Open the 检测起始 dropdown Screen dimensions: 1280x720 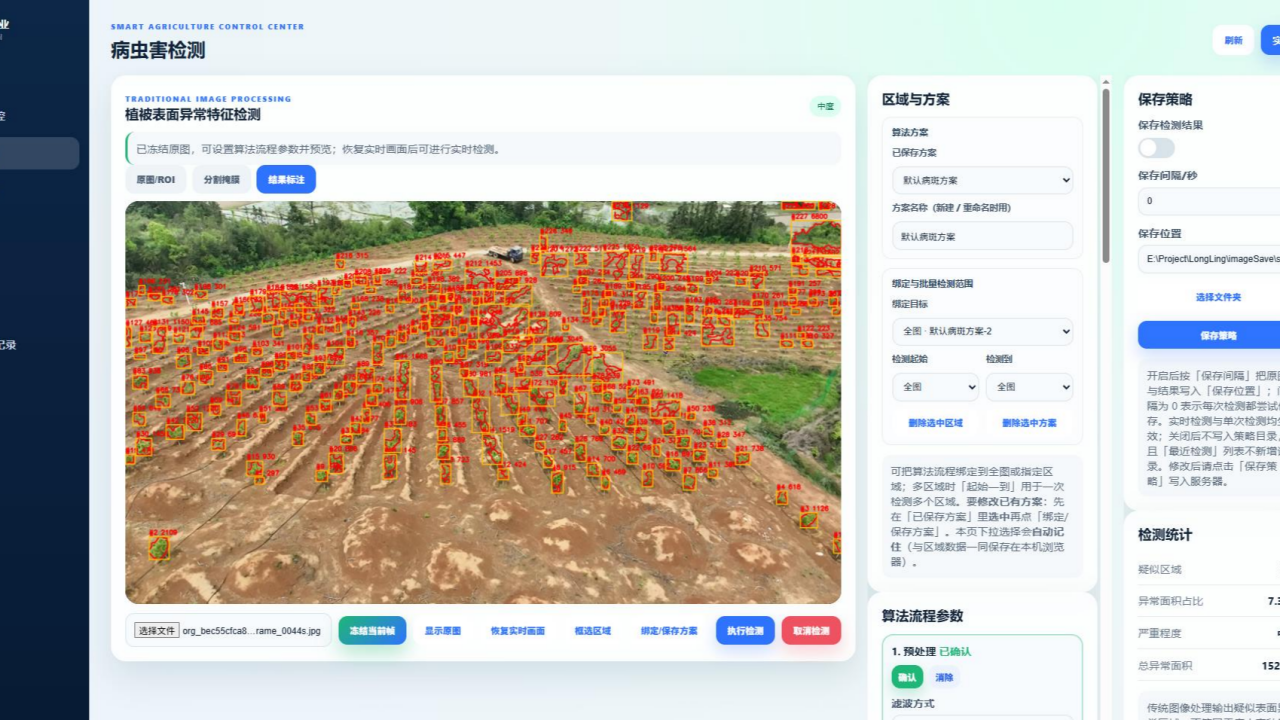pyautogui.click(x=935, y=387)
